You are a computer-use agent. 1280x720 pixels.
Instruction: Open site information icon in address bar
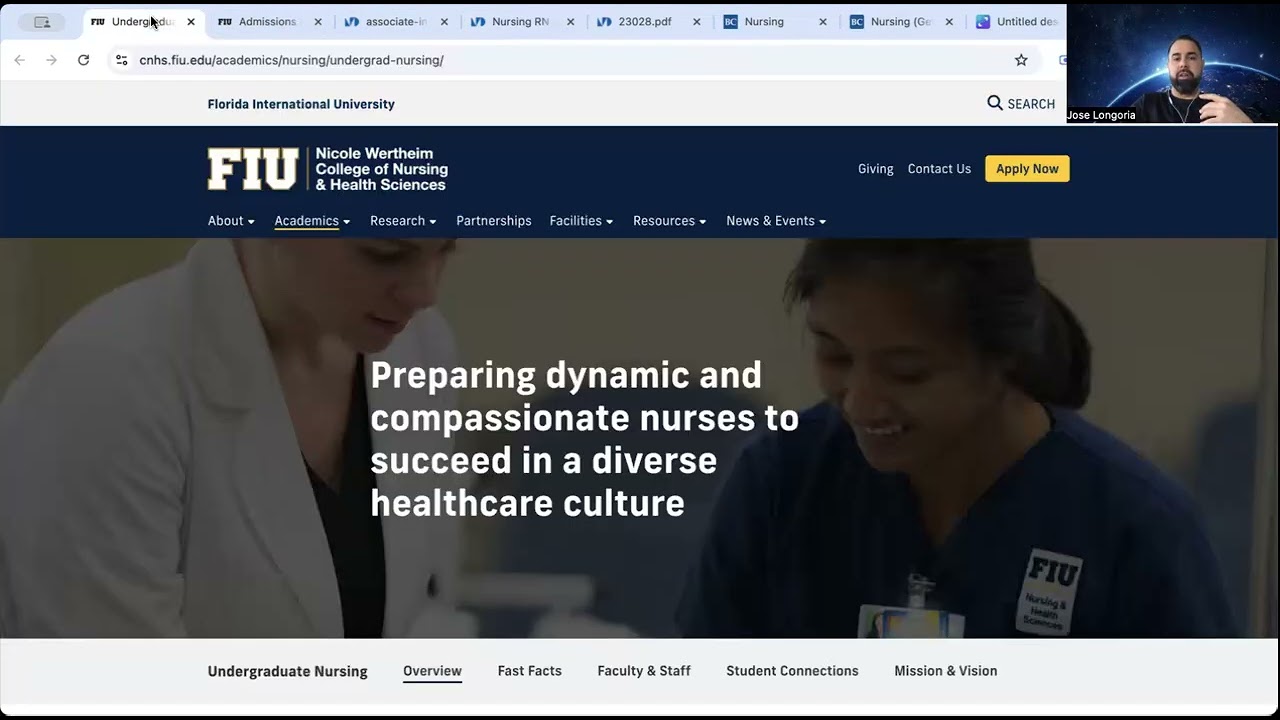[x=122, y=60]
